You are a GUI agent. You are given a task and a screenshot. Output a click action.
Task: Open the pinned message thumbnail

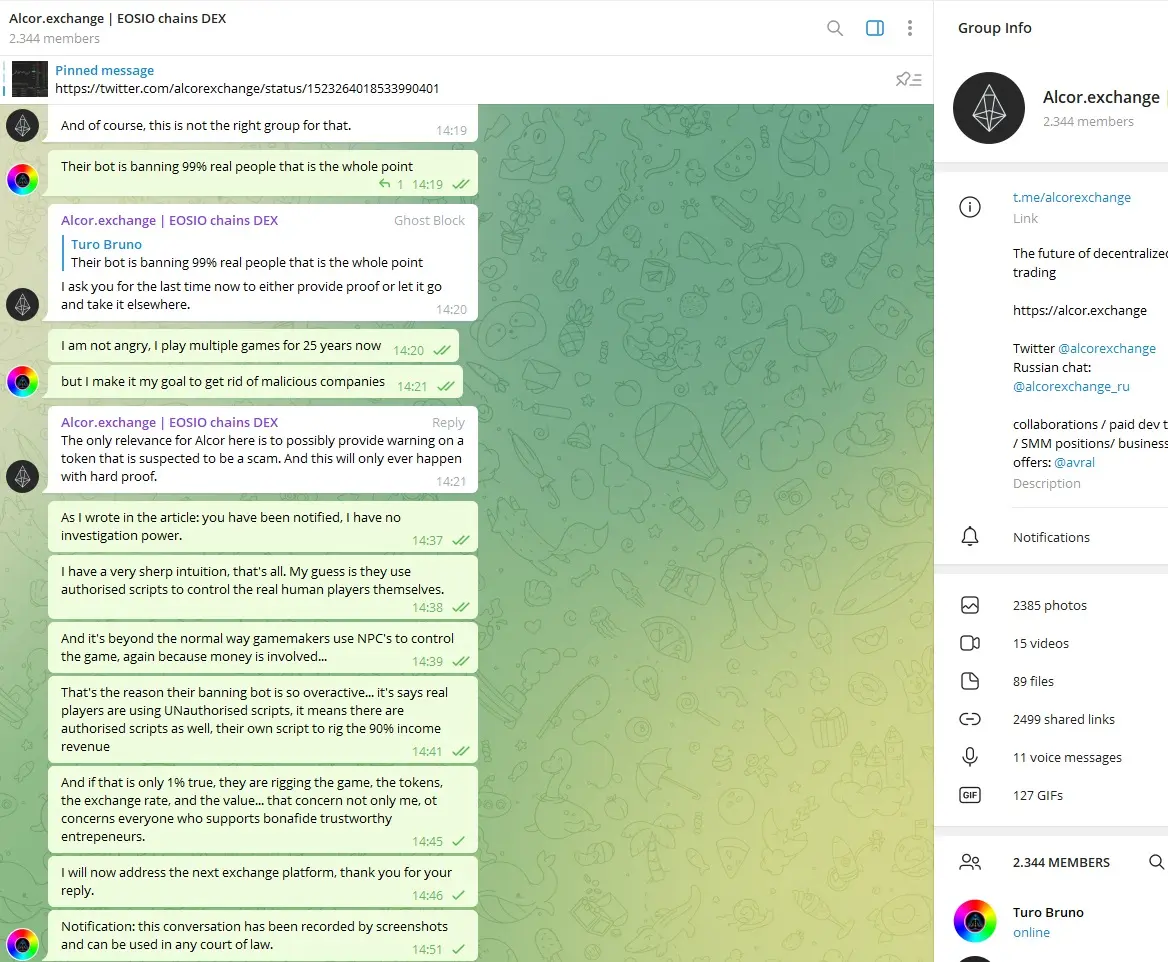tap(30, 79)
